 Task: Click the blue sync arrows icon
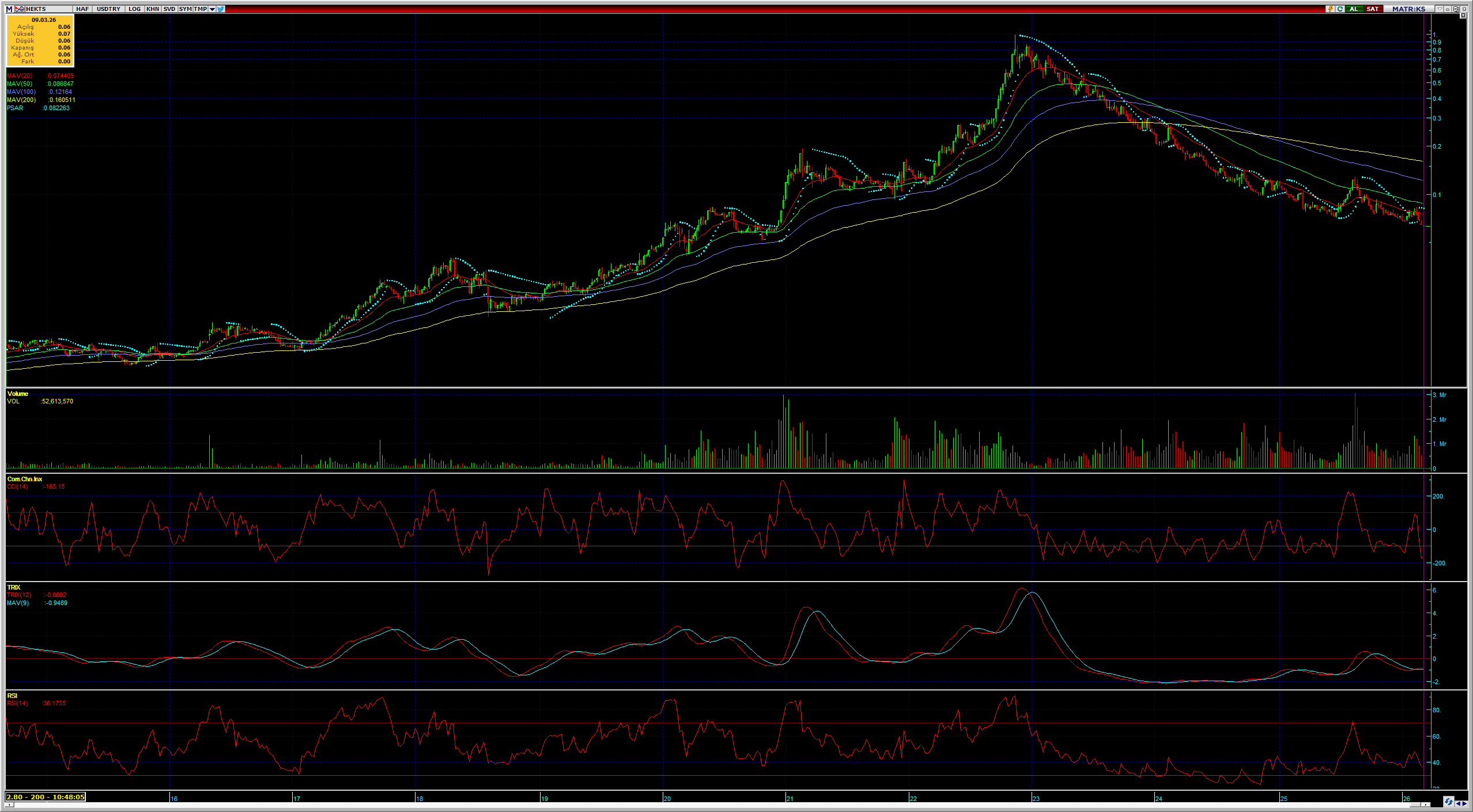click(1449, 802)
